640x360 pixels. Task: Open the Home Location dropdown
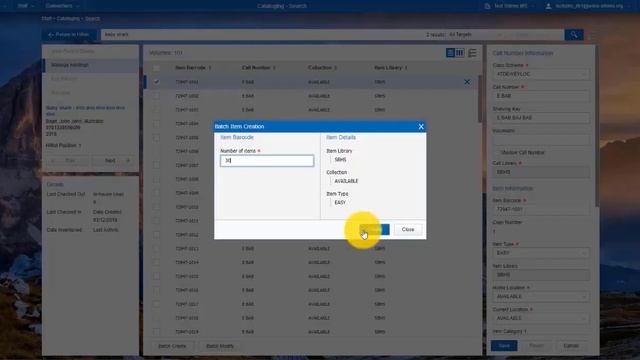(x=540, y=297)
